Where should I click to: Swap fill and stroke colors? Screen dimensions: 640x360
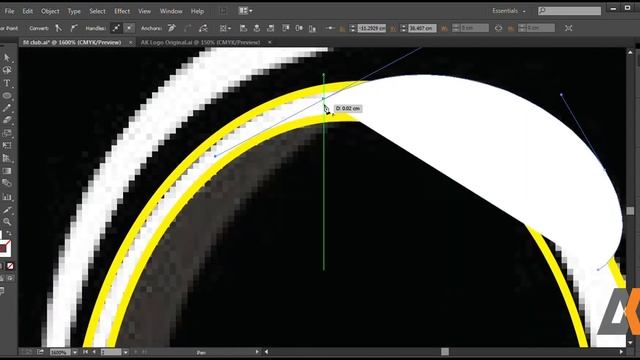click(x=9, y=233)
